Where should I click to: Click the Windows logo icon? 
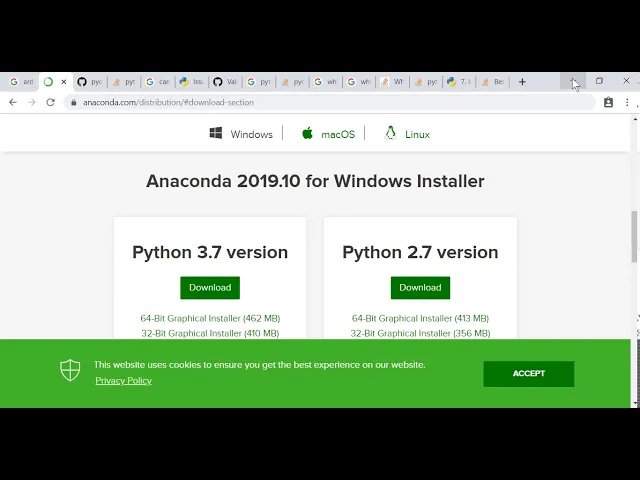[x=216, y=133]
